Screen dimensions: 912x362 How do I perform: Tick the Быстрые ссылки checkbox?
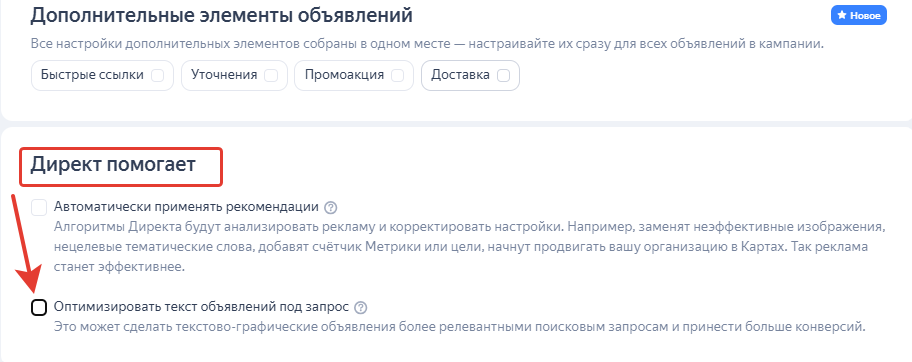(x=157, y=76)
